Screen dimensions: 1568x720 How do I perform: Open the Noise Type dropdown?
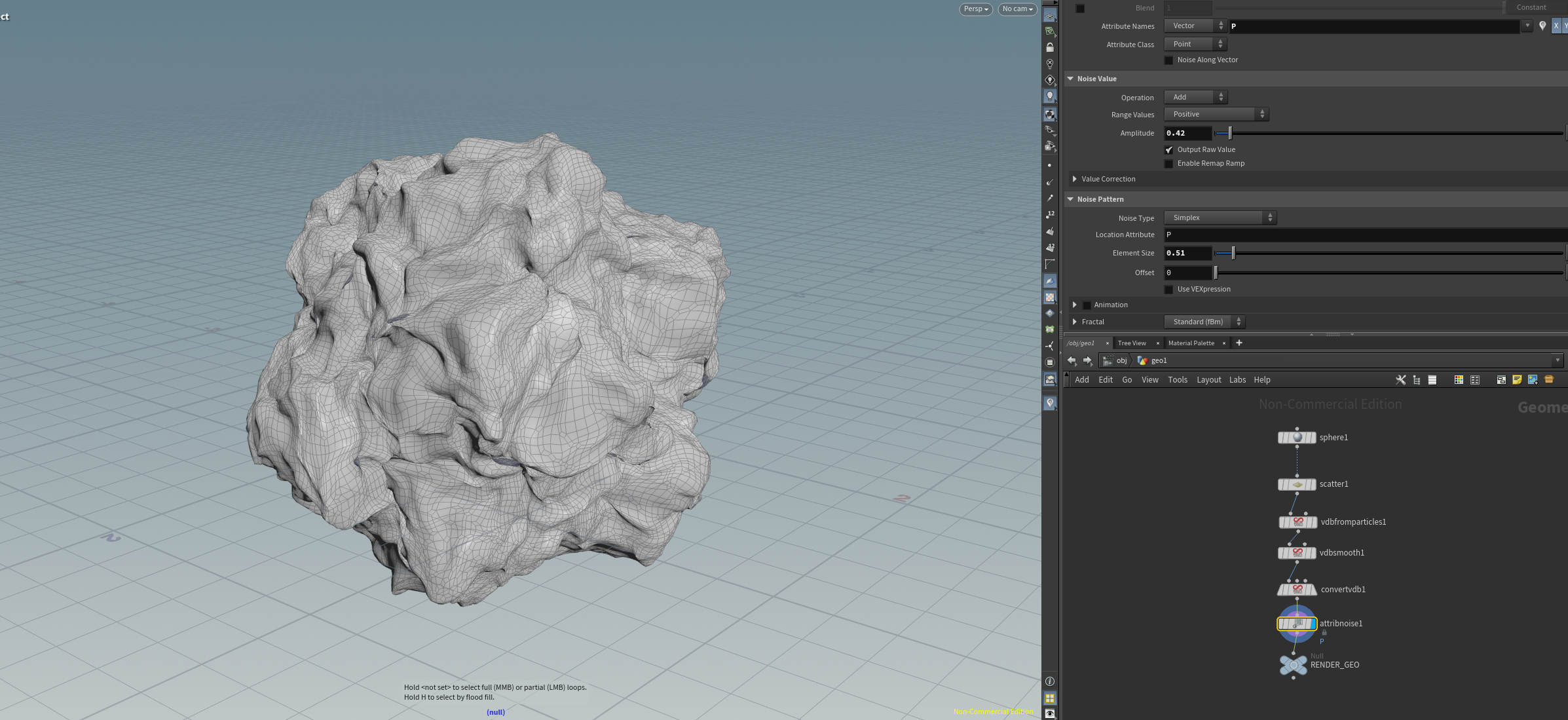point(1220,218)
